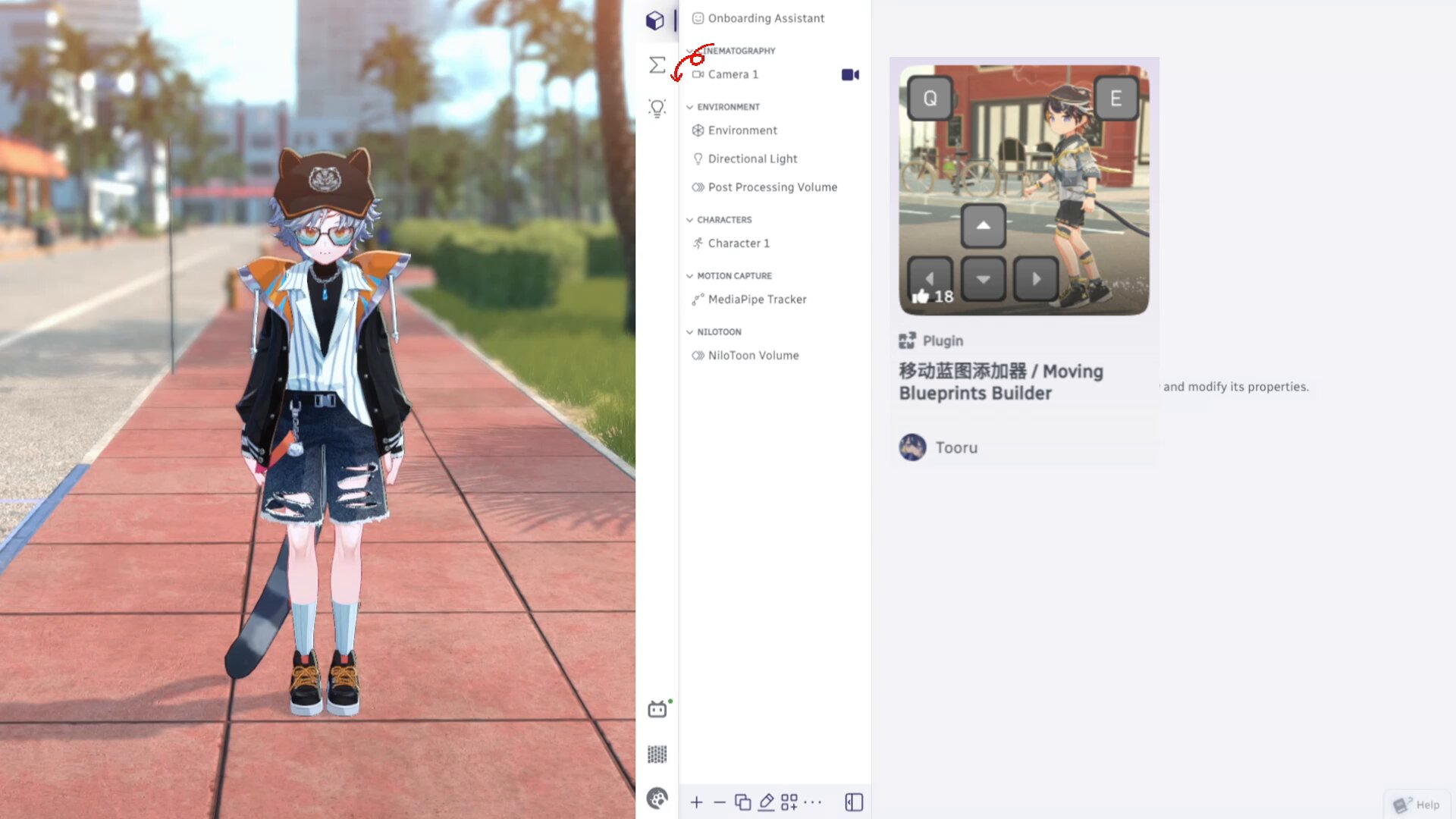Image resolution: width=1456 pixels, height=819 pixels.
Task: Click the NILOTOON section header text
Action: pyautogui.click(x=719, y=332)
